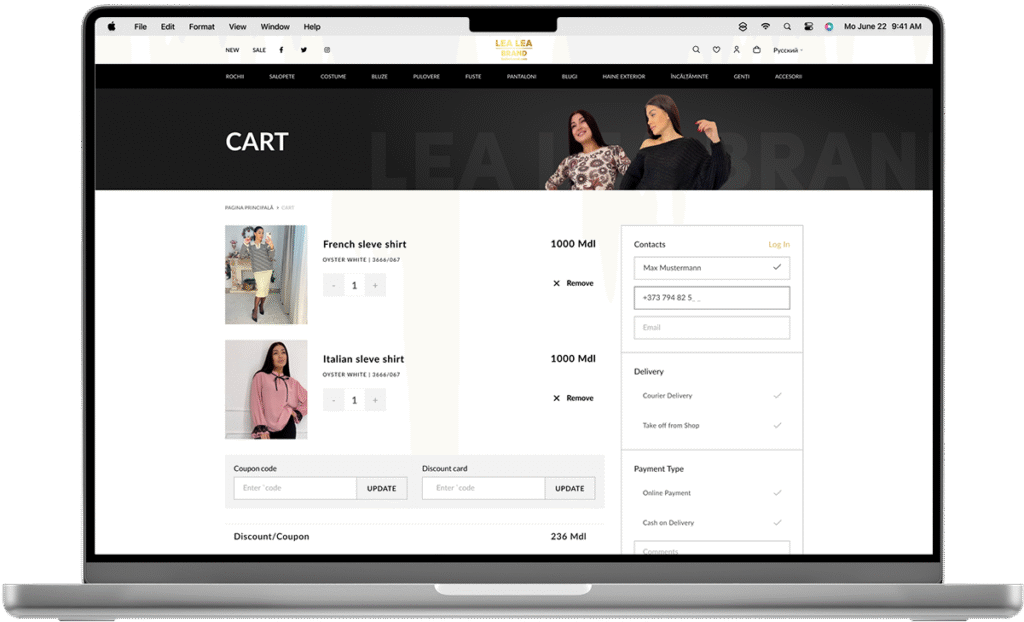1024x622 pixels.
Task: Open the Instagram icon link
Action: tap(327, 50)
